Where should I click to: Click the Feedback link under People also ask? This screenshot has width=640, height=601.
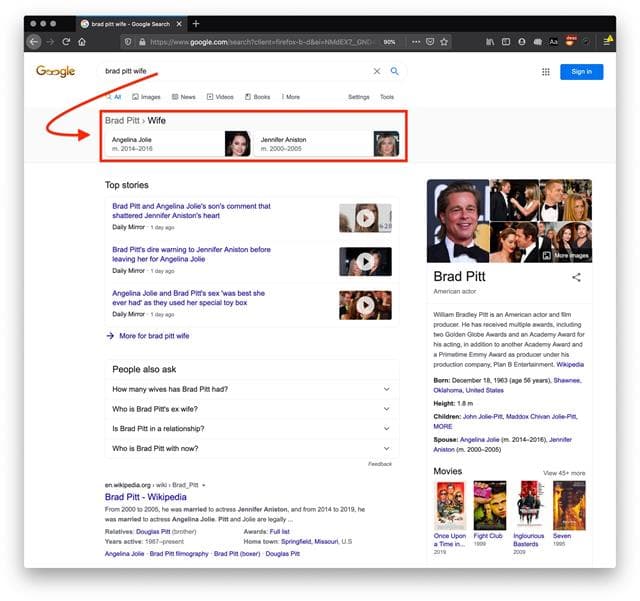[x=380, y=464]
